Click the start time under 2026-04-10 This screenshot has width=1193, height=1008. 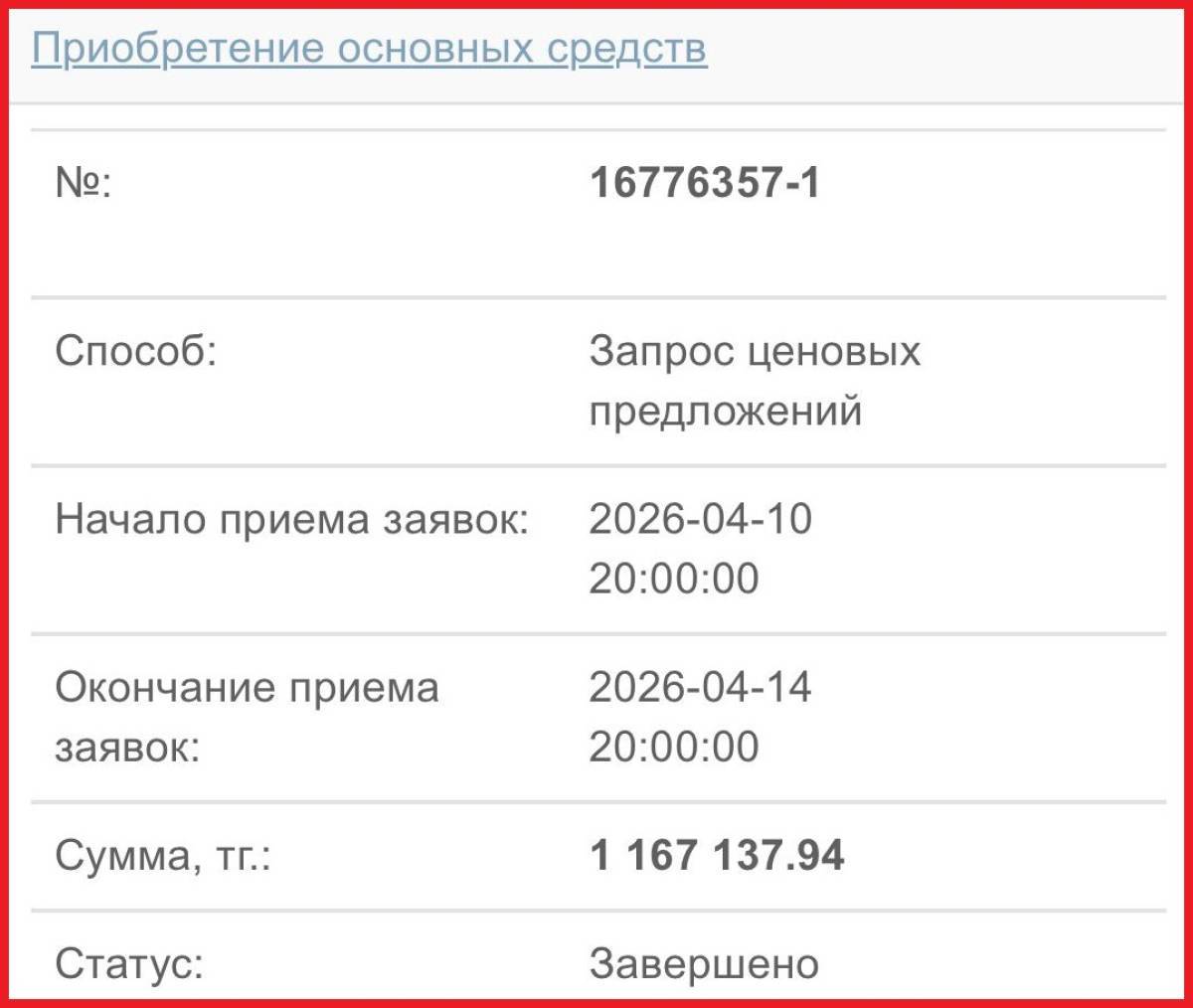(673, 579)
